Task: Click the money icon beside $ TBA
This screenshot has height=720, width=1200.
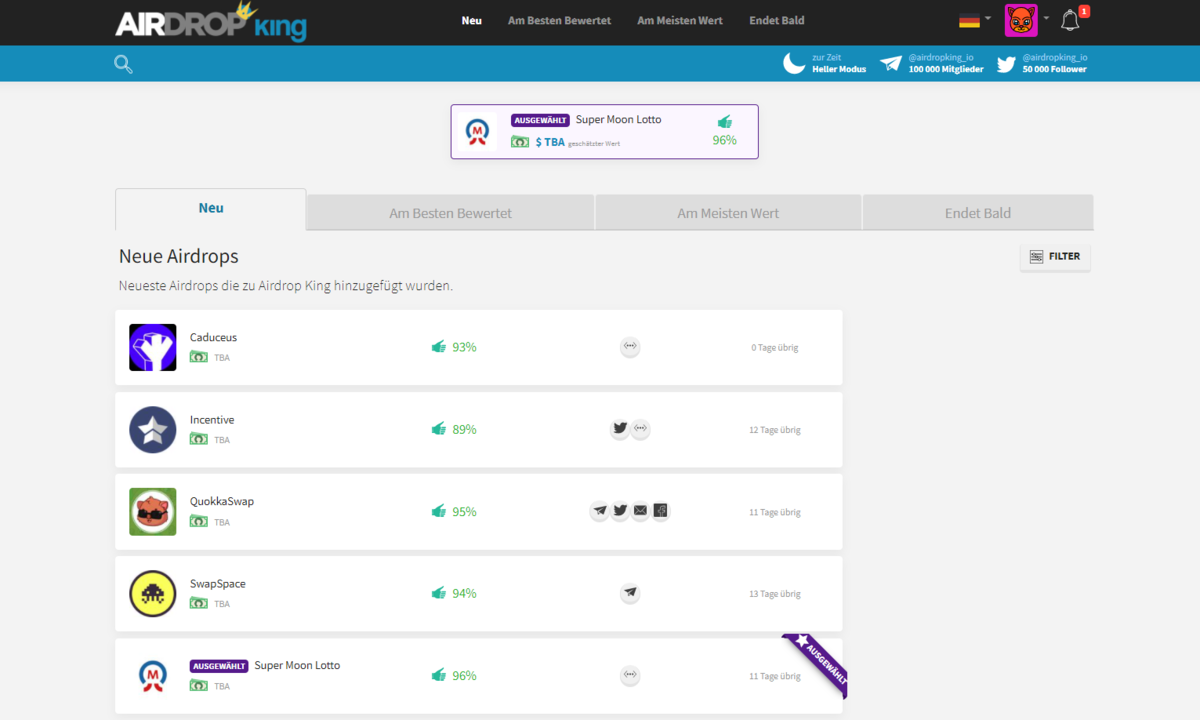Action: pyautogui.click(x=520, y=142)
